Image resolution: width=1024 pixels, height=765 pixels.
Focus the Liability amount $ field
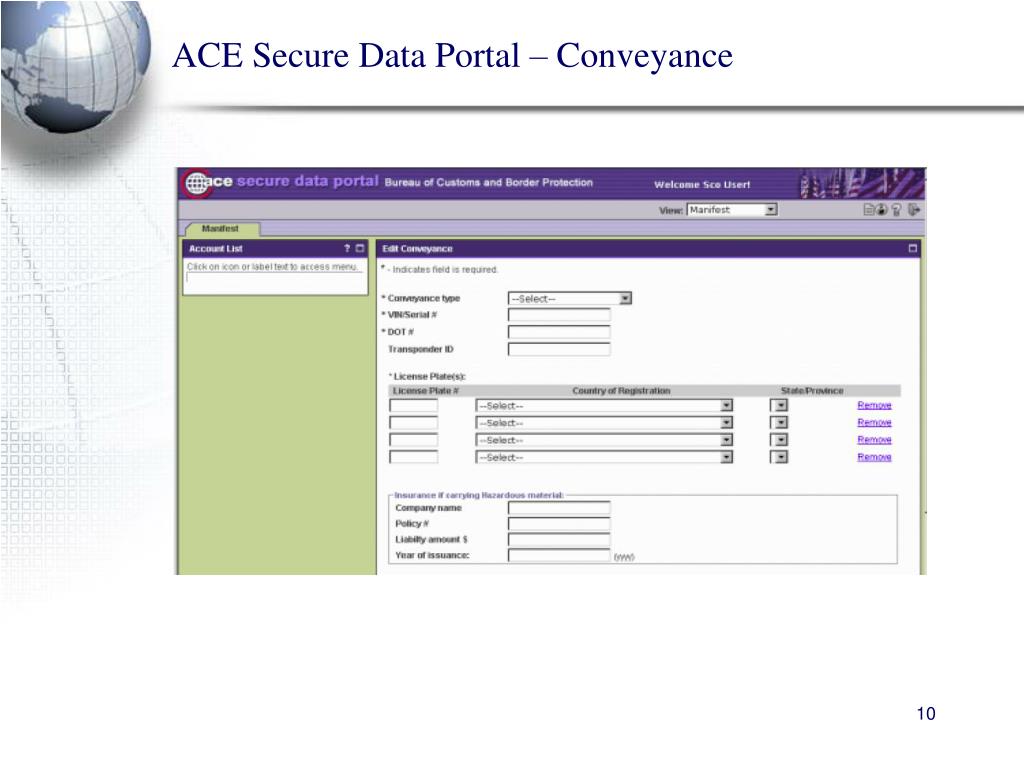[x=559, y=540]
